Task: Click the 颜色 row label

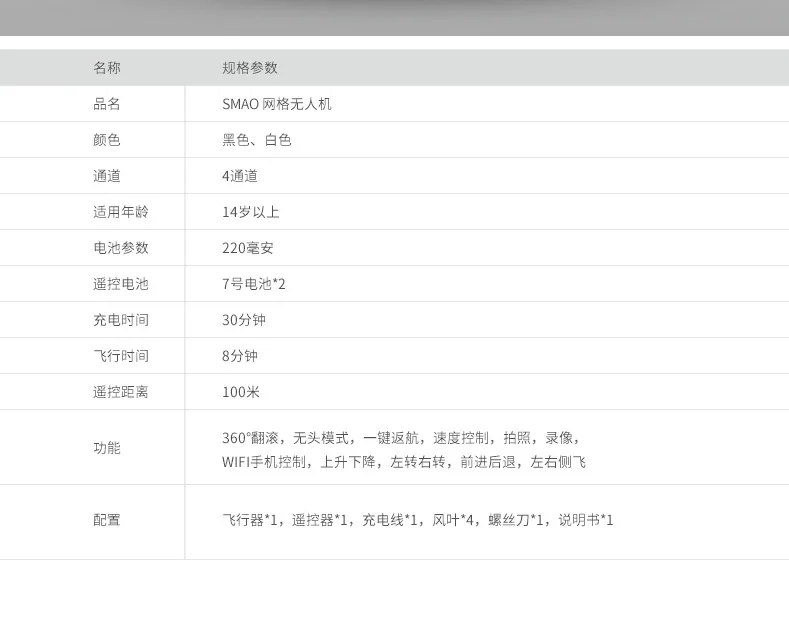Action: point(107,139)
